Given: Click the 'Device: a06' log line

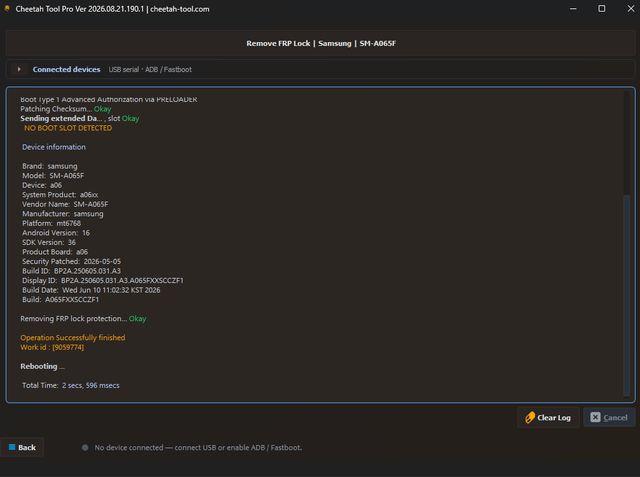Looking at the screenshot, I should (x=42, y=185).
